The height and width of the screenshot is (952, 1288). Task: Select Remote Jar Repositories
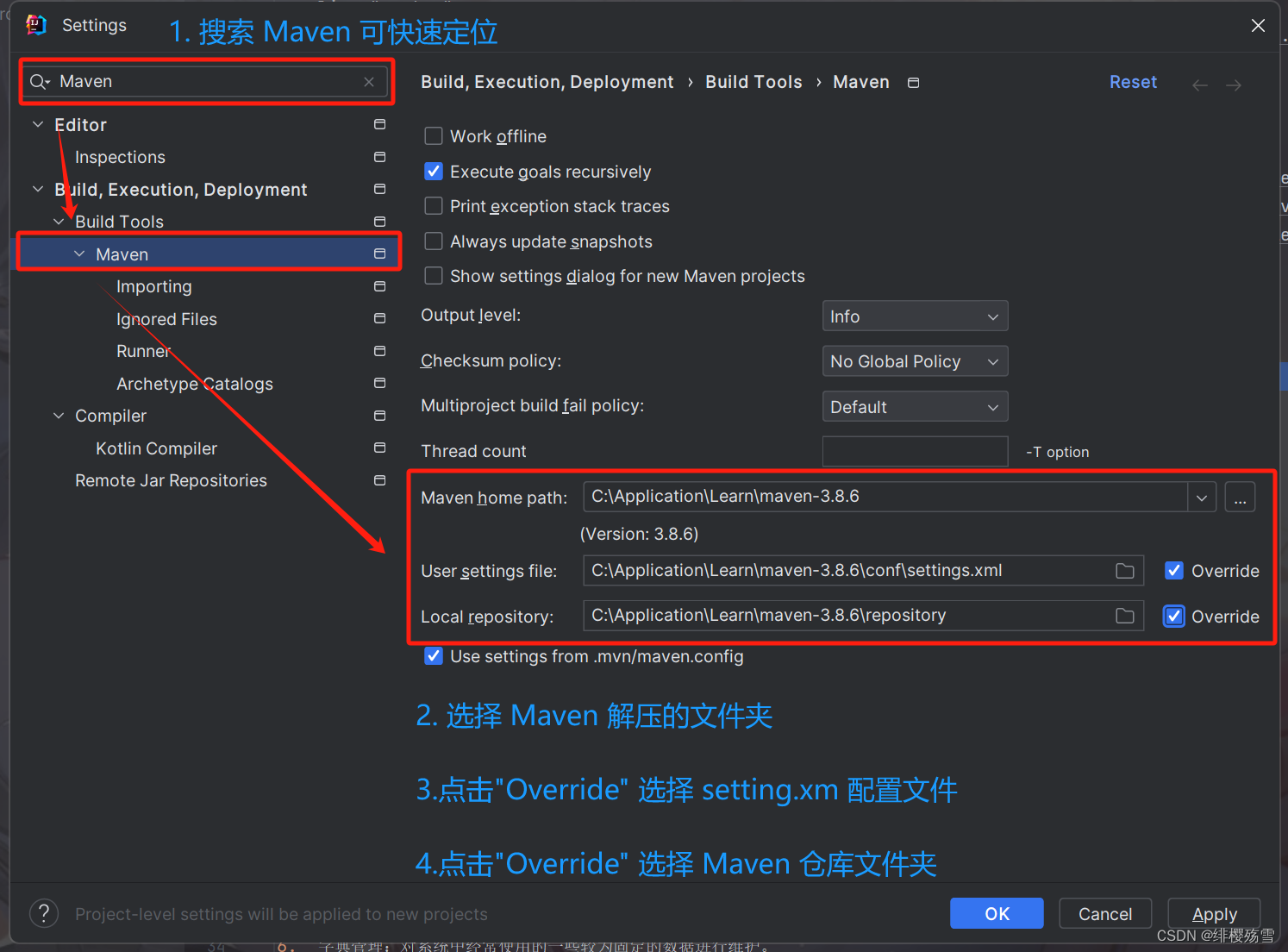[x=171, y=480]
